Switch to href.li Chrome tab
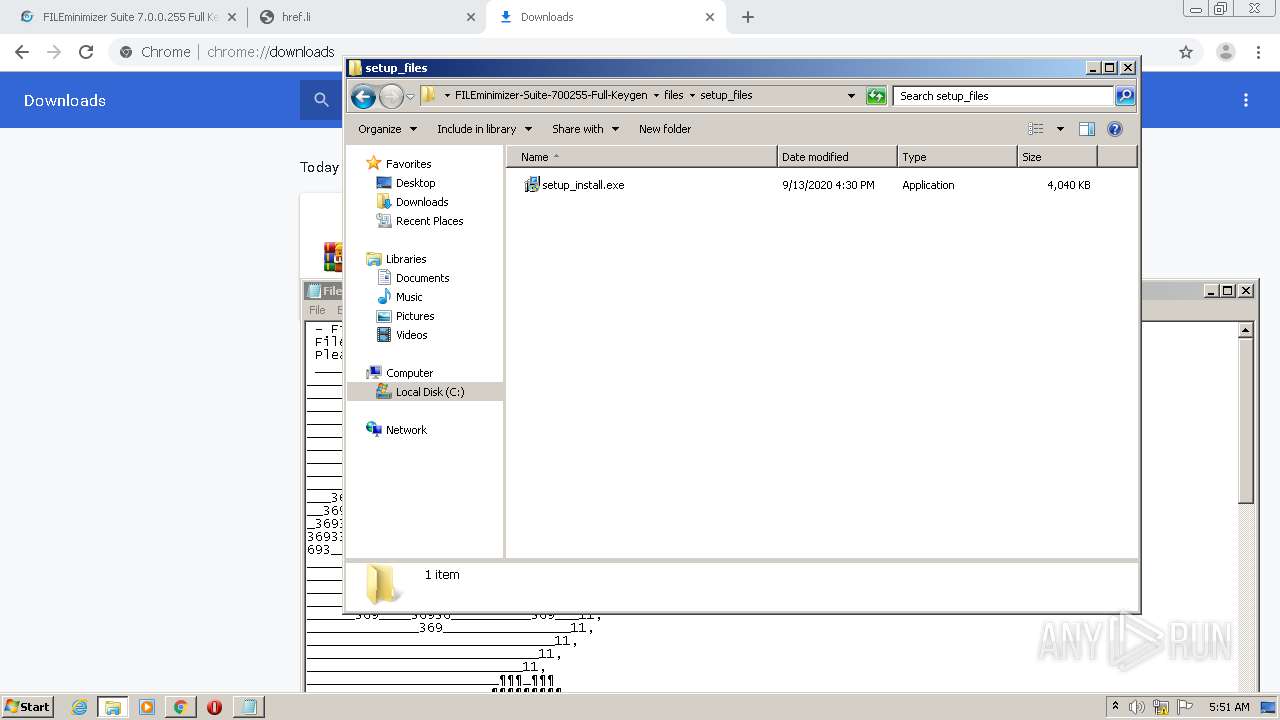 click(x=366, y=17)
